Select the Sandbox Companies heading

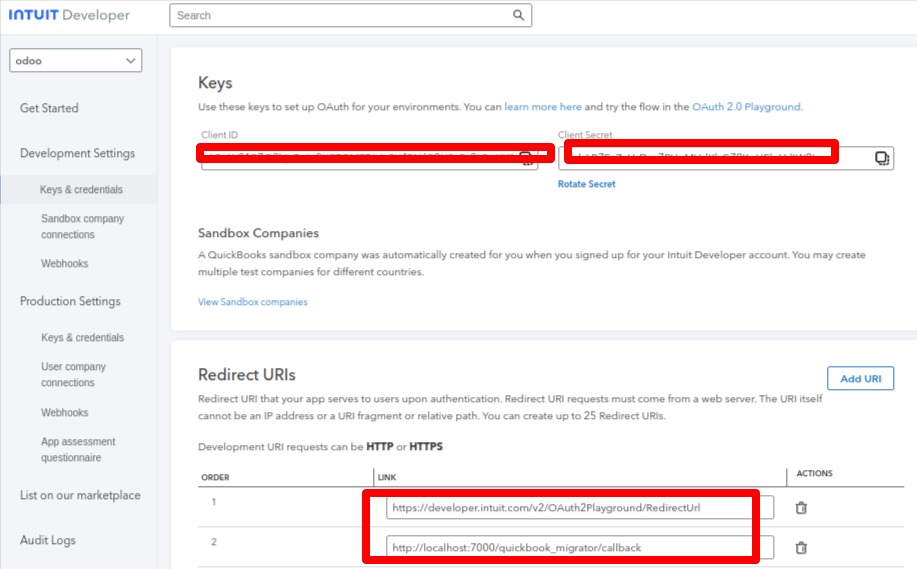point(258,233)
